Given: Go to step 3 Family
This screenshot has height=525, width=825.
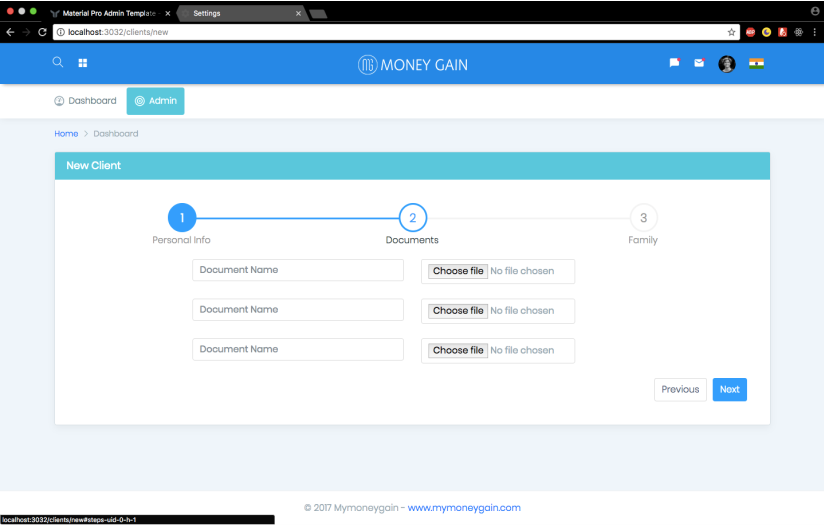Looking at the screenshot, I should (x=643, y=218).
